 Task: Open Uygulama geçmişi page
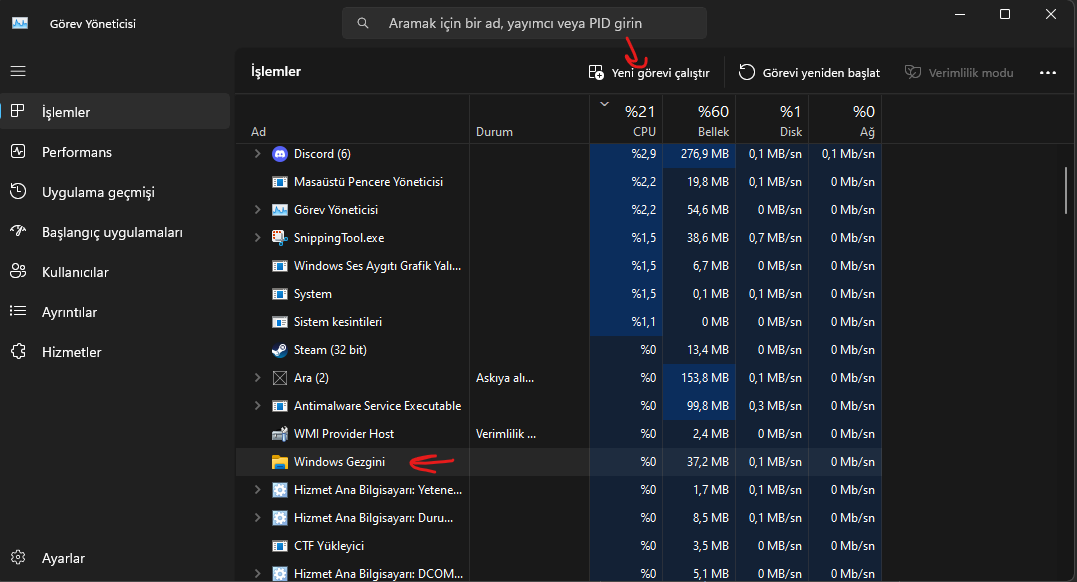tap(115, 192)
